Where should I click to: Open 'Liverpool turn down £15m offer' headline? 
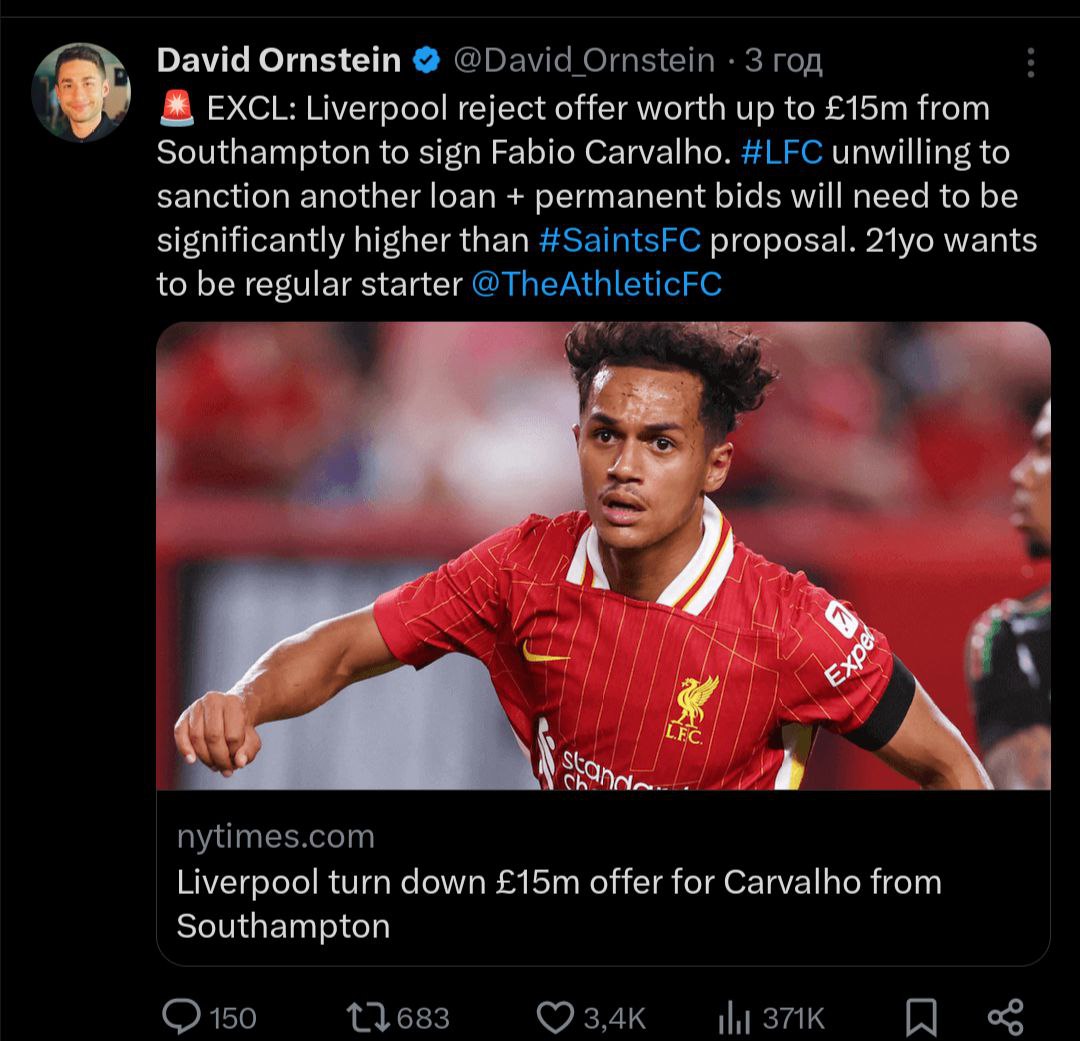[x=559, y=903]
